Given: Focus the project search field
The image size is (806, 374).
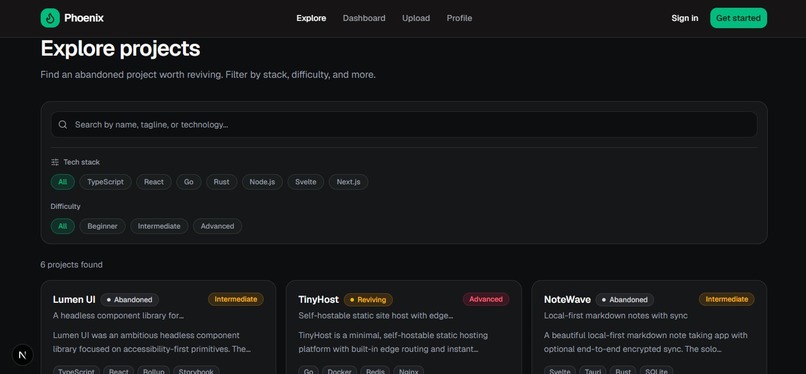Looking at the screenshot, I should pyautogui.click(x=404, y=124).
